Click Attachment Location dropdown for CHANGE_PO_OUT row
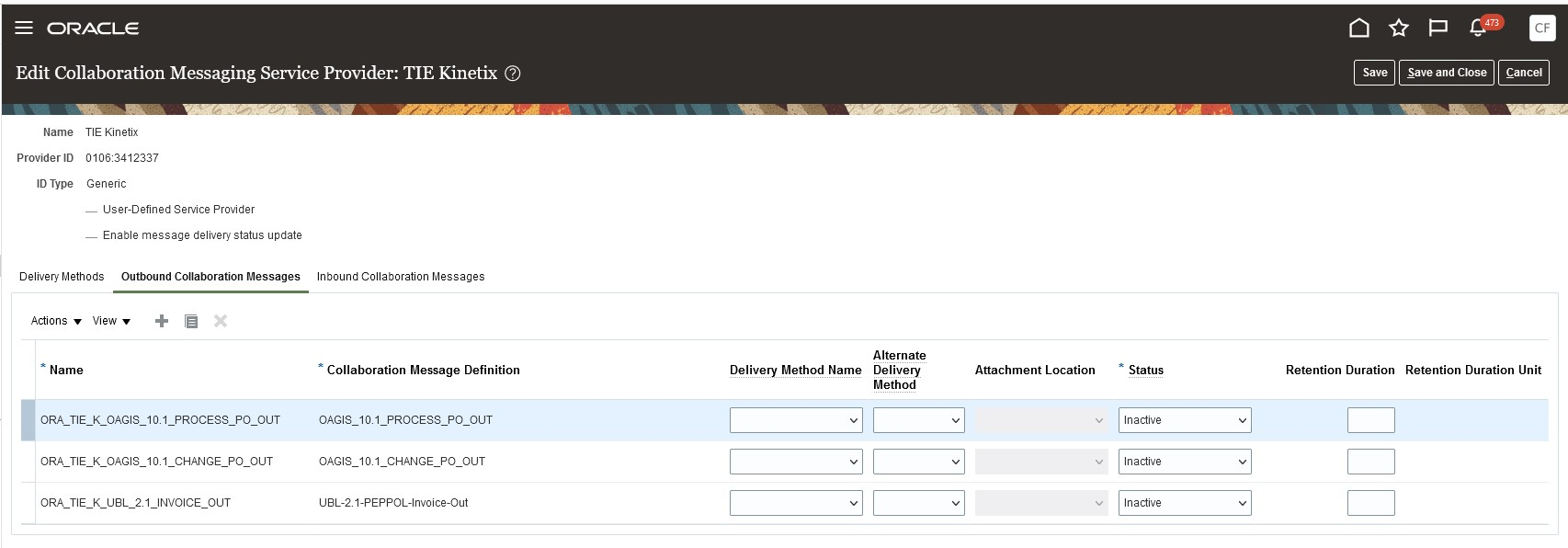The width and height of the screenshot is (1568, 548). tap(1041, 462)
